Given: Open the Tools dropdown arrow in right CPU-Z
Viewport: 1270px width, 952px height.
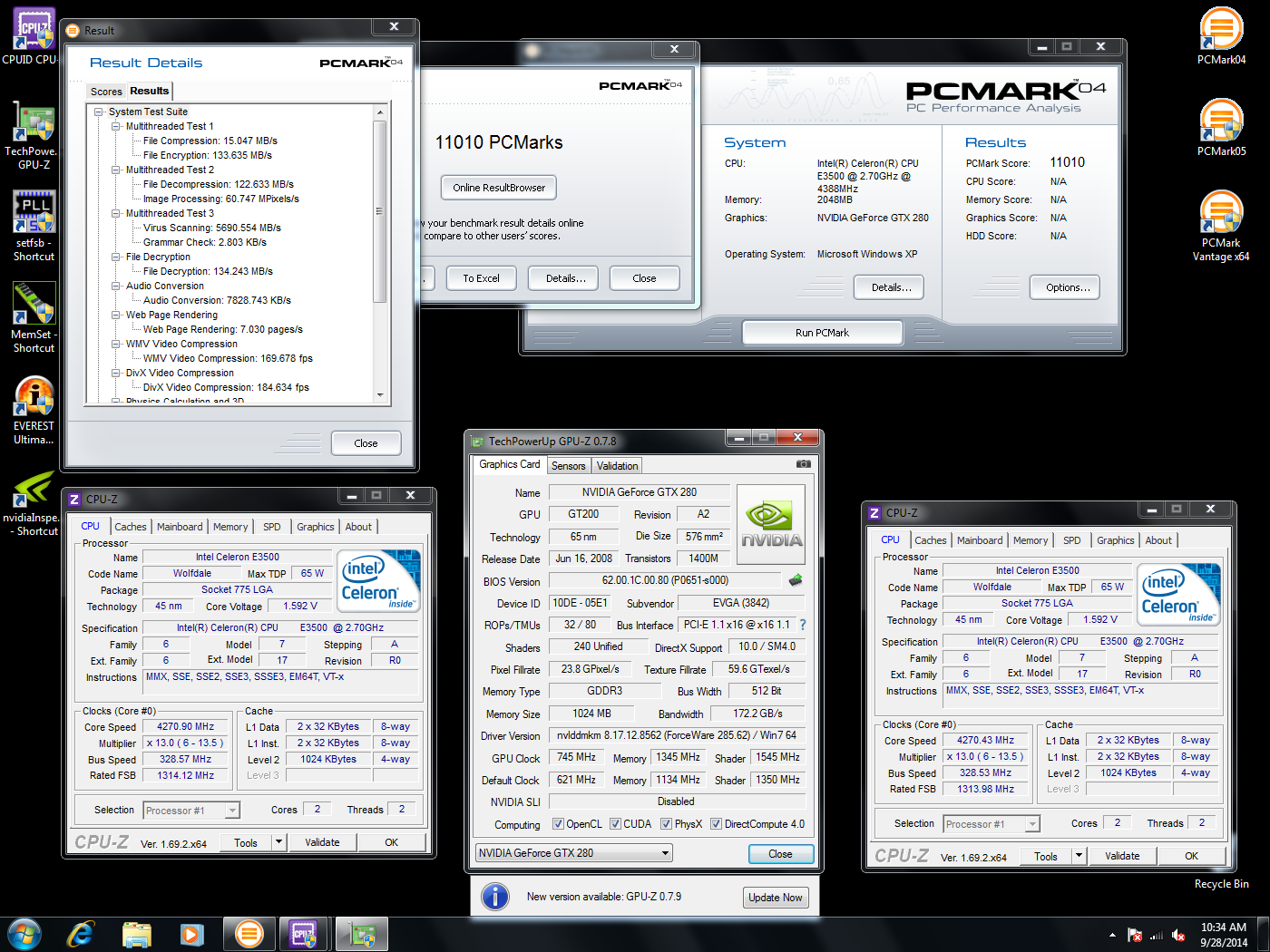Looking at the screenshot, I should [x=1079, y=856].
